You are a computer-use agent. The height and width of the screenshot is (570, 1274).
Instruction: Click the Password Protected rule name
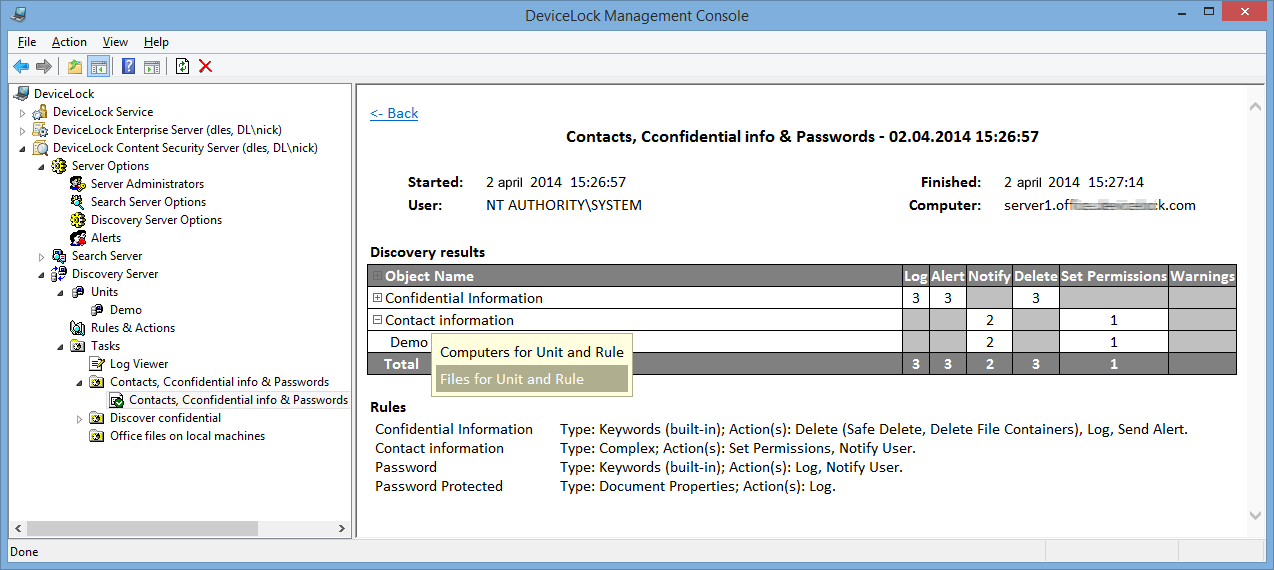[x=439, y=486]
